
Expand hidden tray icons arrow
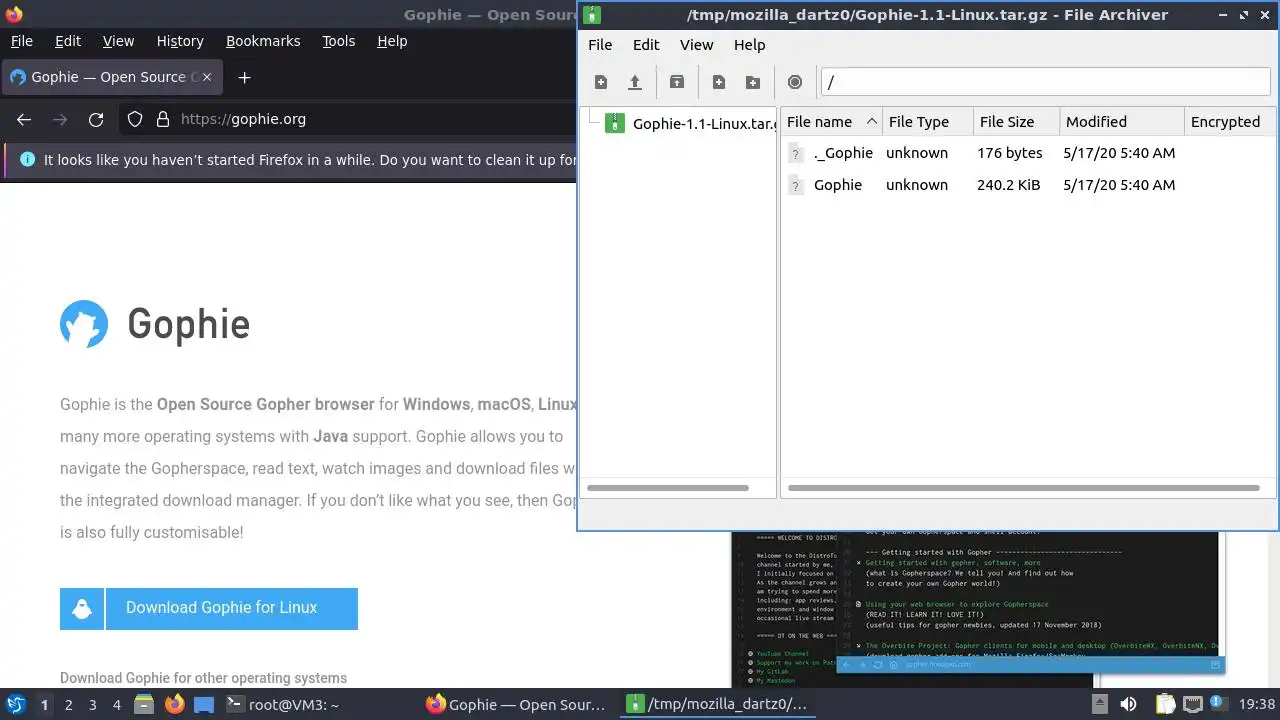[x=1100, y=704]
